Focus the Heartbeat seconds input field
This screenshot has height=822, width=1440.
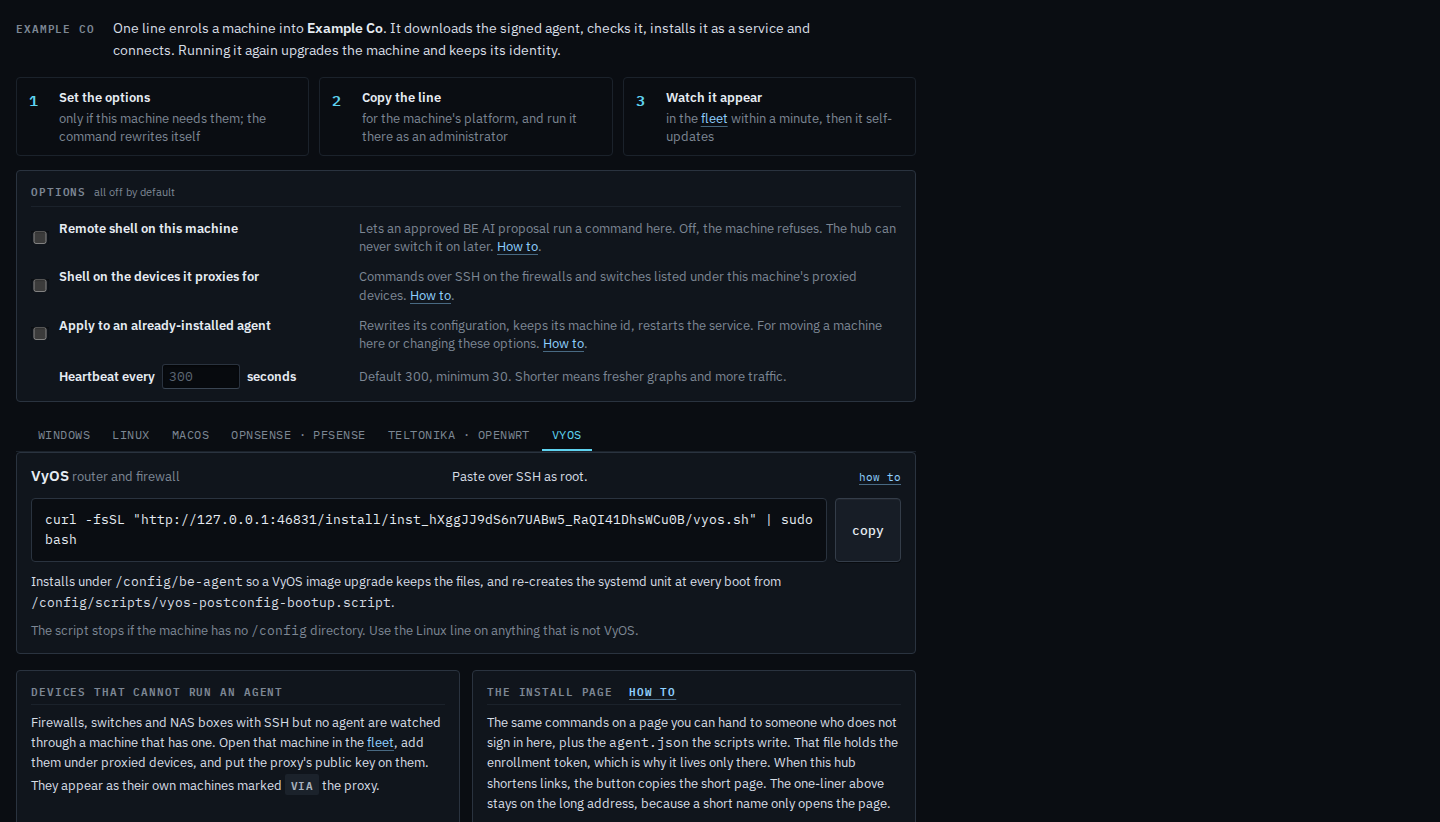point(201,377)
